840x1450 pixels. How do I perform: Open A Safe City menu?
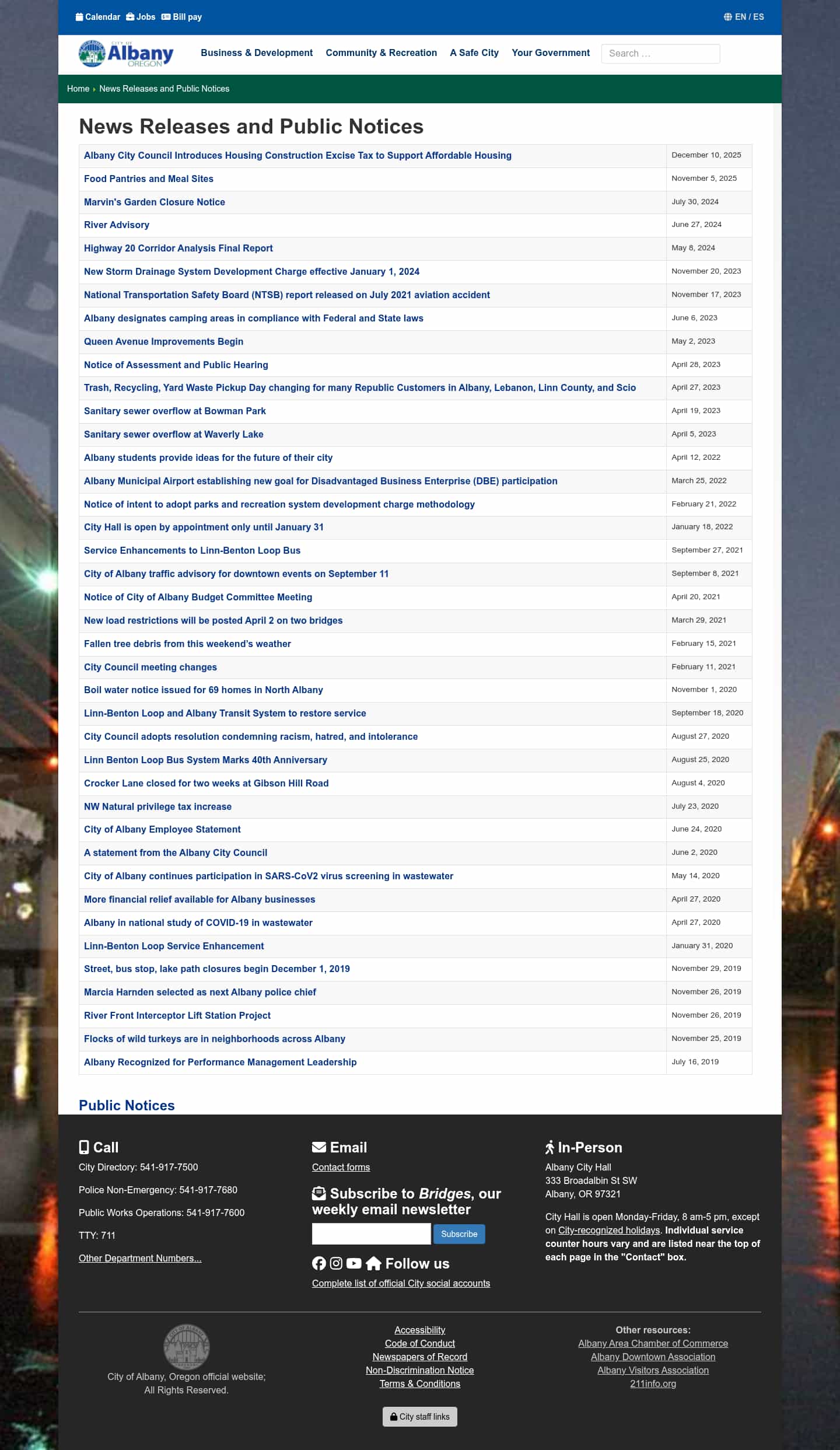point(474,53)
